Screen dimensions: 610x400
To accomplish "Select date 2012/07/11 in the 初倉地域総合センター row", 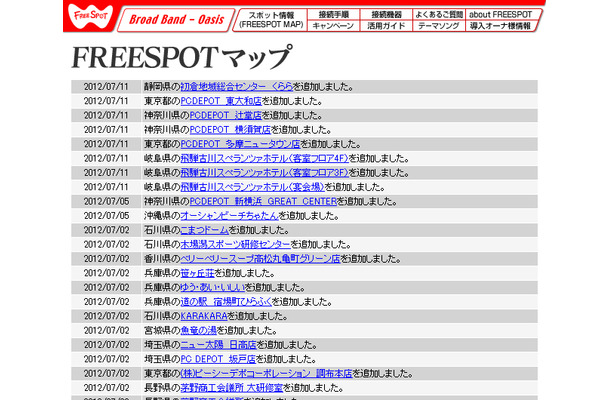I will coord(106,87).
